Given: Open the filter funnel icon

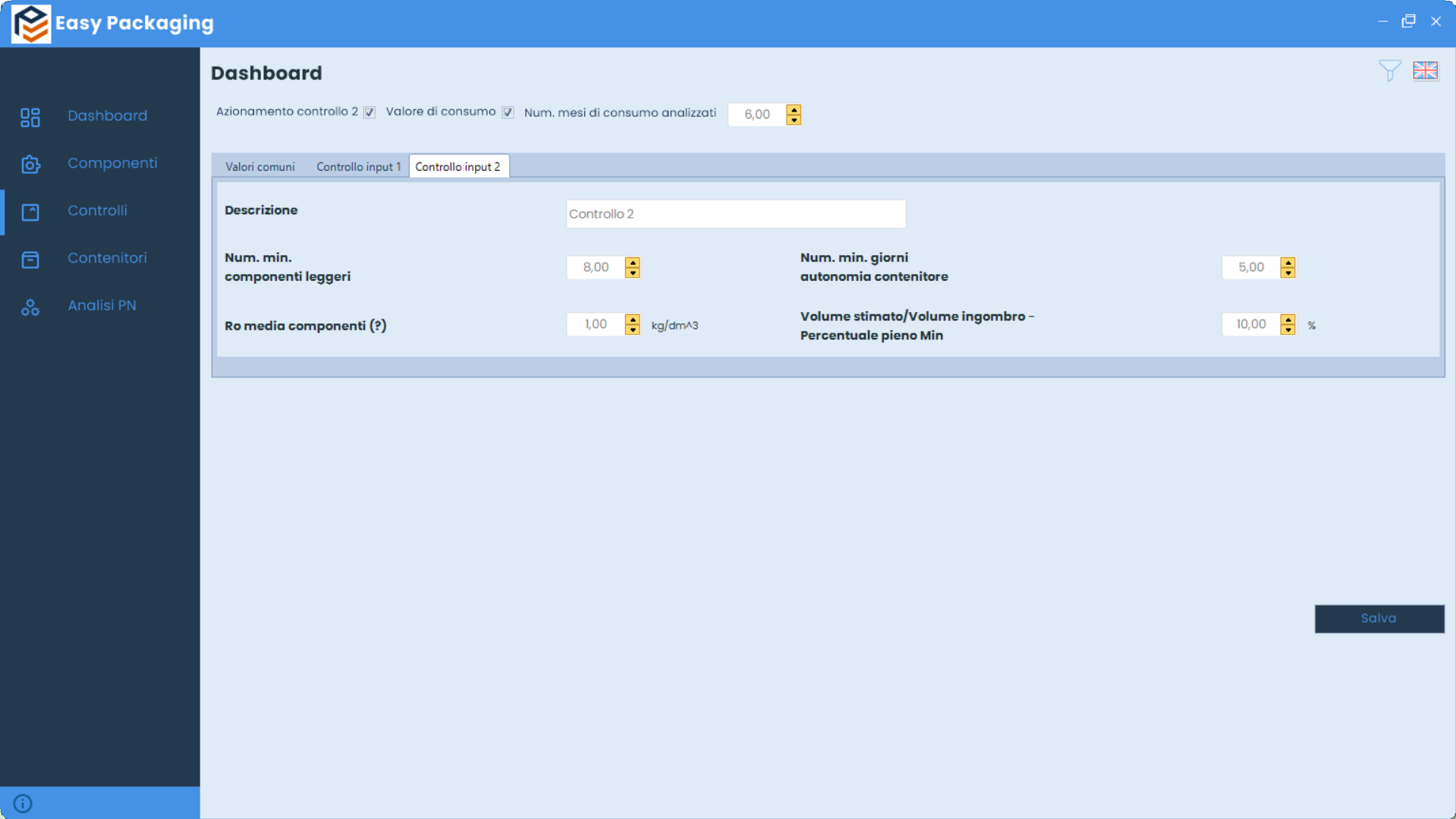Looking at the screenshot, I should pyautogui.click(x=1389, y=71).
